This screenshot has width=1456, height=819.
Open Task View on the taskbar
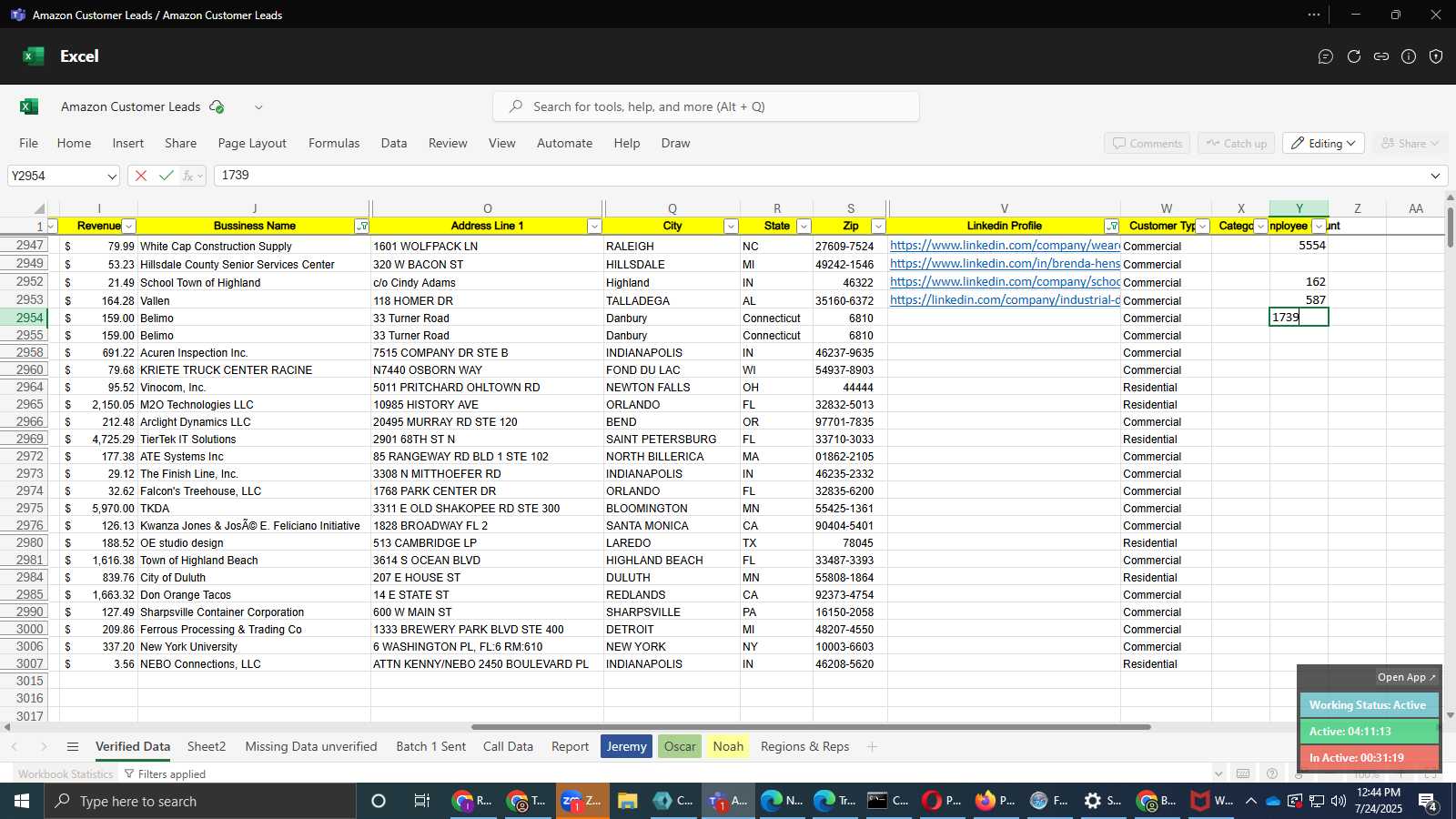click(x=422, y=801)
